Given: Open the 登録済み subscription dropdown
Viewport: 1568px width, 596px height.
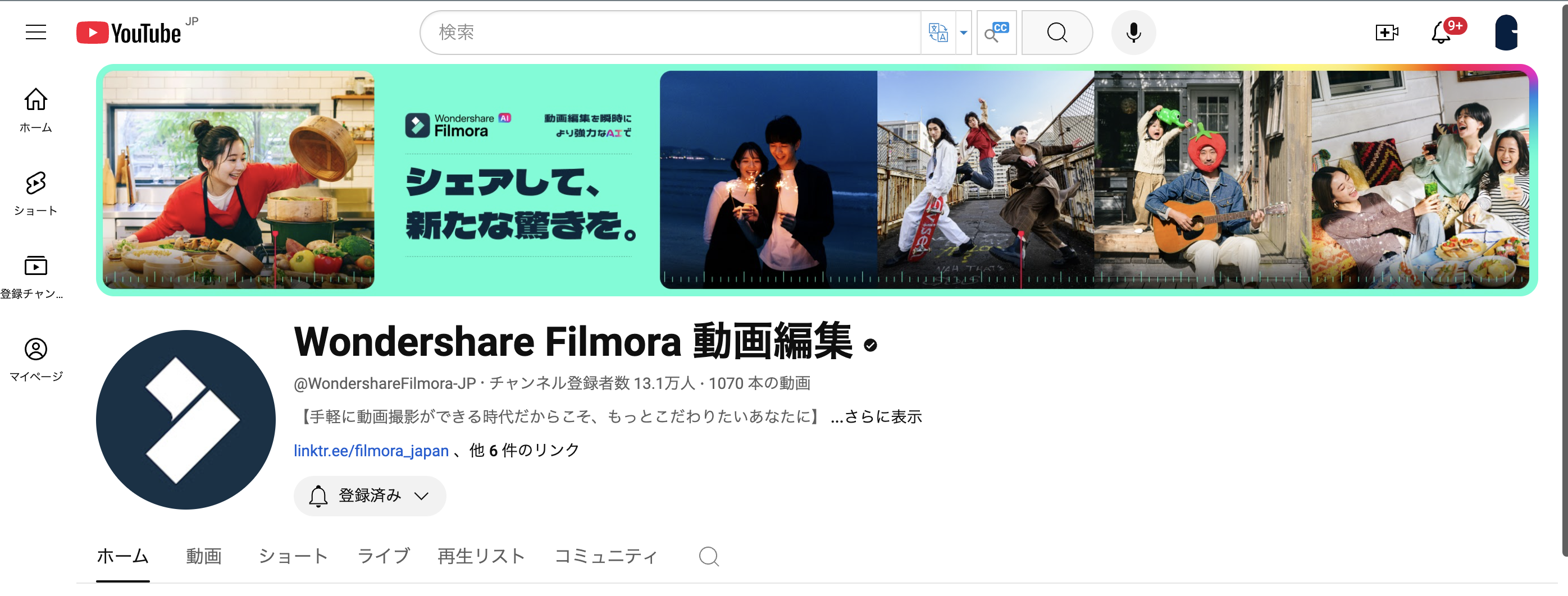Looking at the screenshot, I should pos(370,496).
